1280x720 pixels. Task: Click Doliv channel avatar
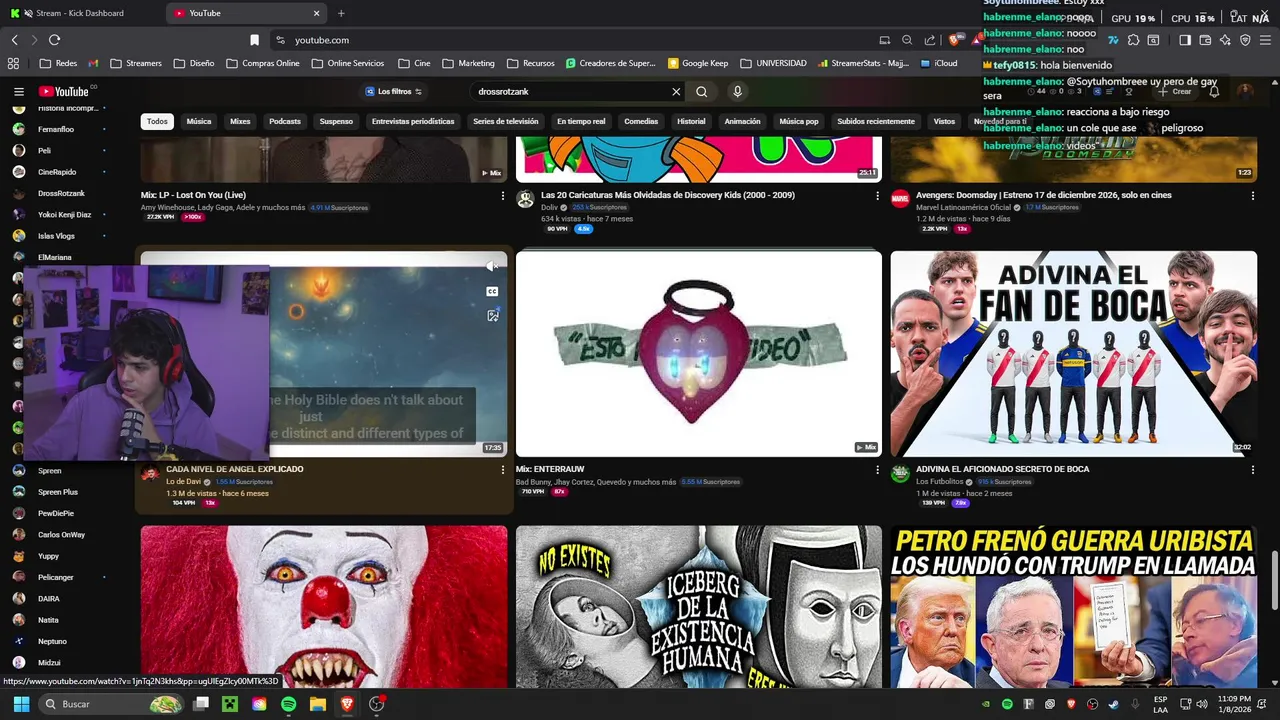(x=525, y=199)
